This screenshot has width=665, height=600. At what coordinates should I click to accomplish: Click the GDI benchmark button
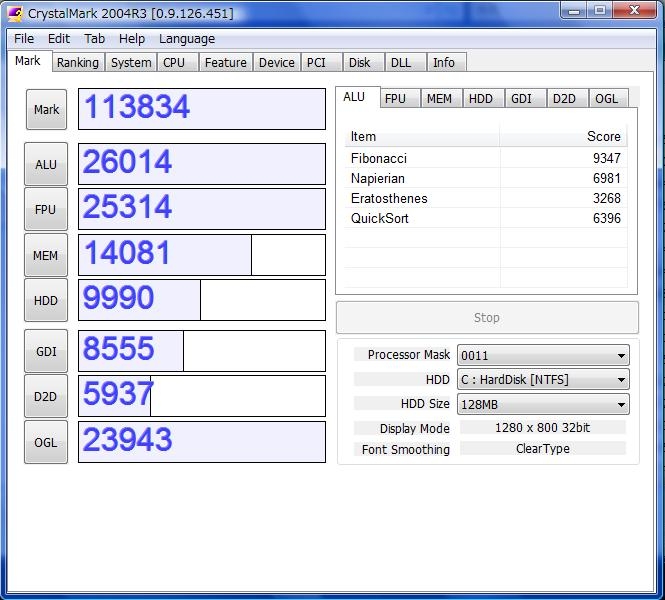tap(46, 351)
